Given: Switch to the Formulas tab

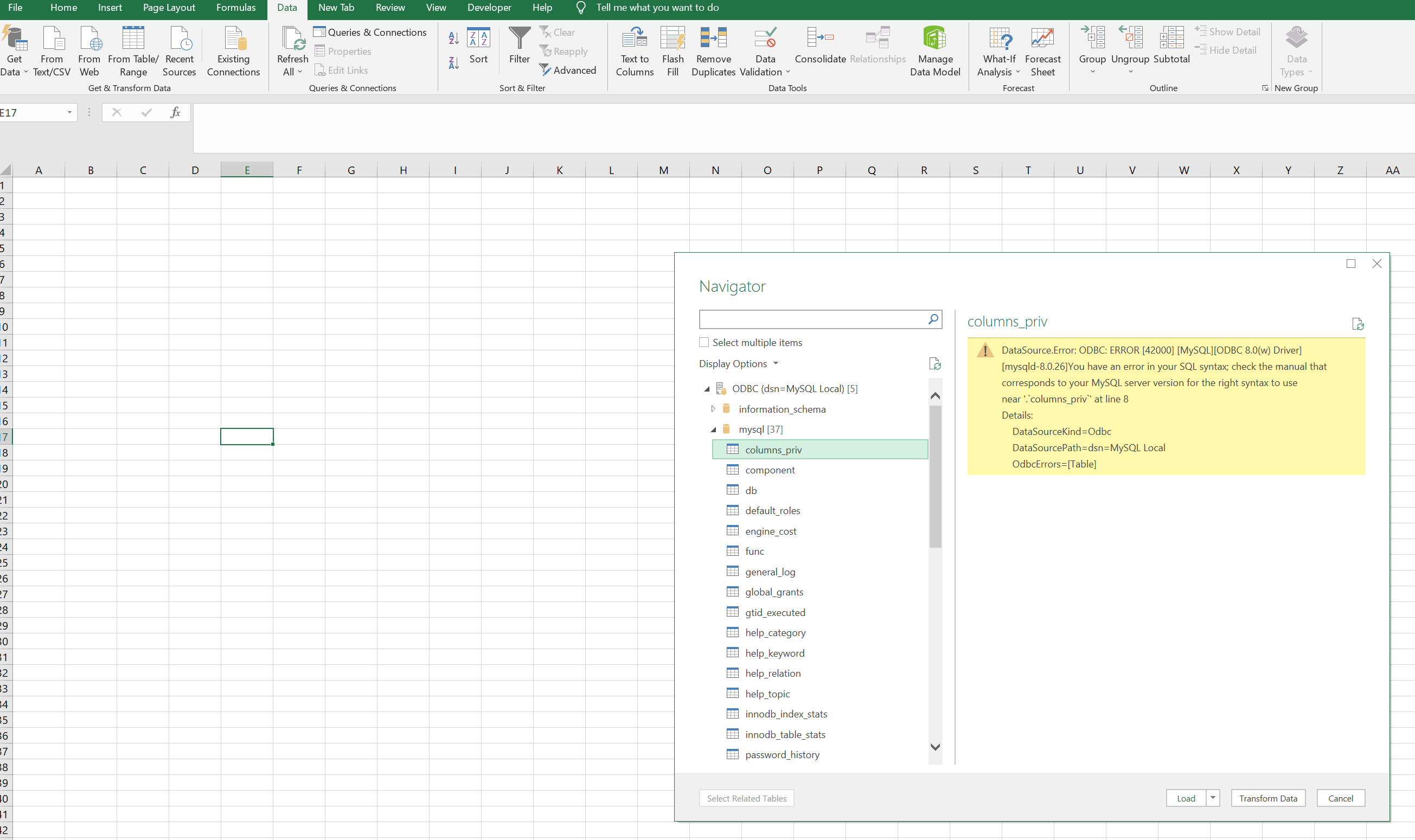Looking at the screenshot, I should [235, 8].
